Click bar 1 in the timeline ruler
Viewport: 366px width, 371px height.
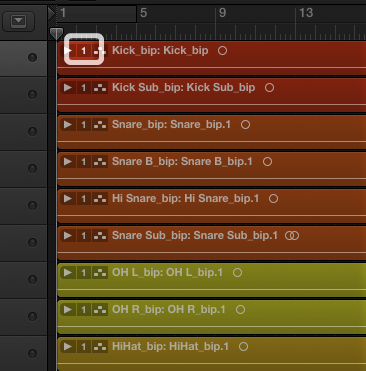click(x=63, y=13)
